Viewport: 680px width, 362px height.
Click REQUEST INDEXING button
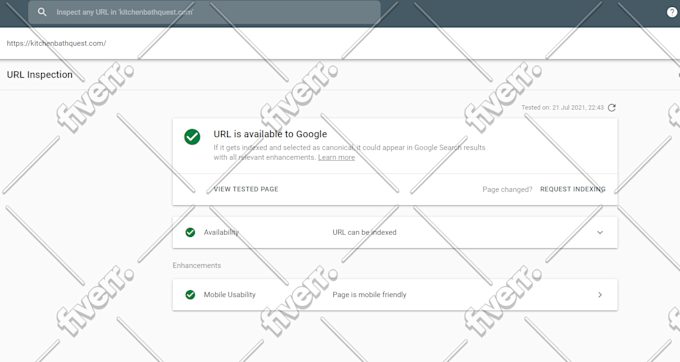coord(572,189)
